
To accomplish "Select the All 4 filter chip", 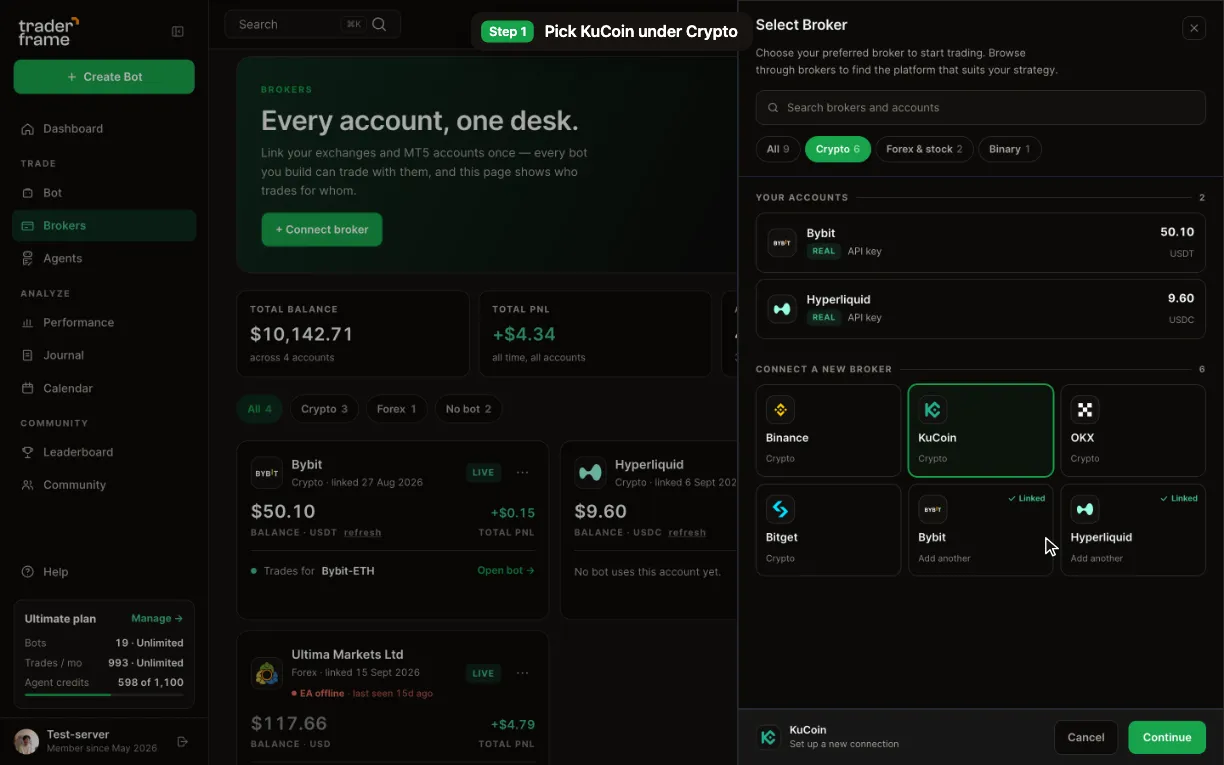I will point(259,409).
